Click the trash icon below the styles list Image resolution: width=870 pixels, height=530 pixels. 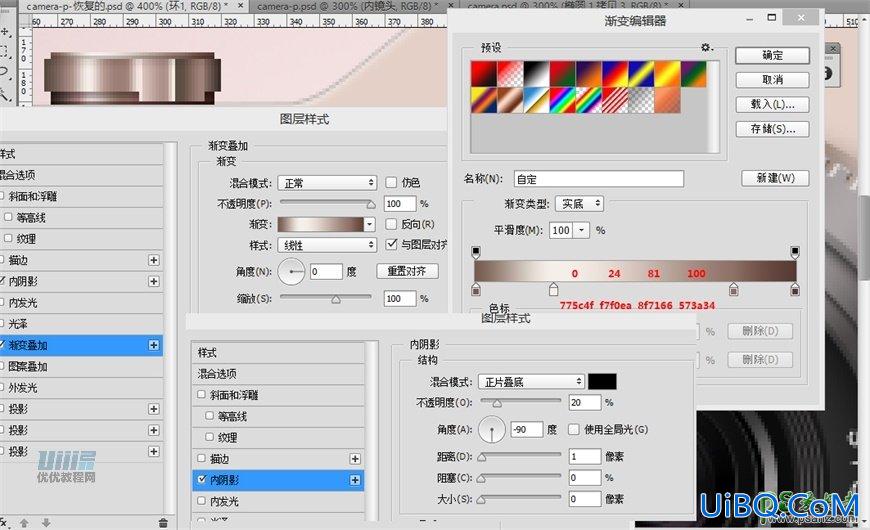[163, 522]
